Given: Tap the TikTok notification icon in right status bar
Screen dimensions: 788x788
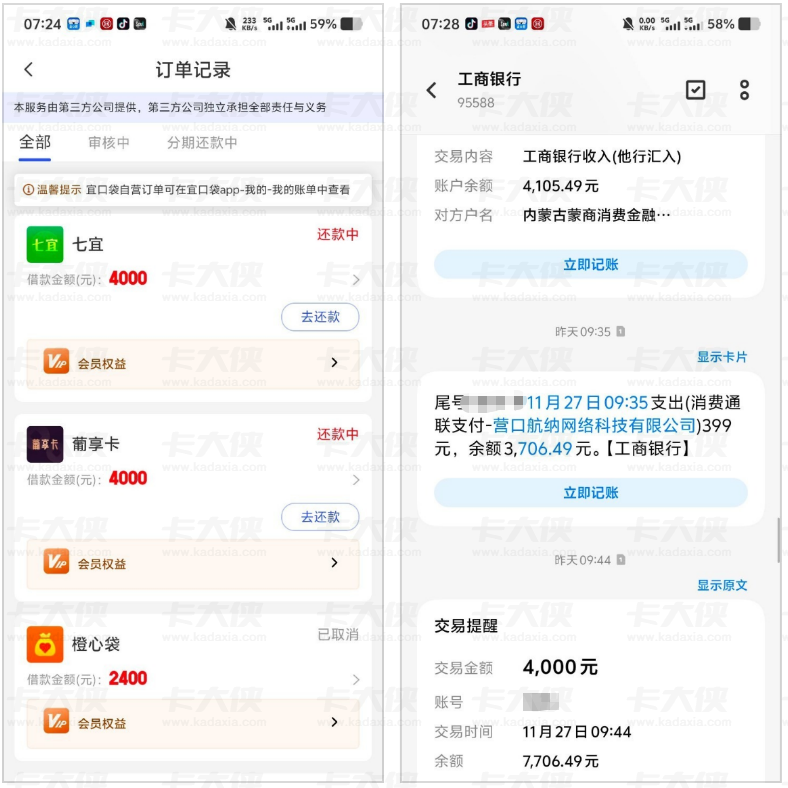Looking at the screenshot, I should 471,24.
